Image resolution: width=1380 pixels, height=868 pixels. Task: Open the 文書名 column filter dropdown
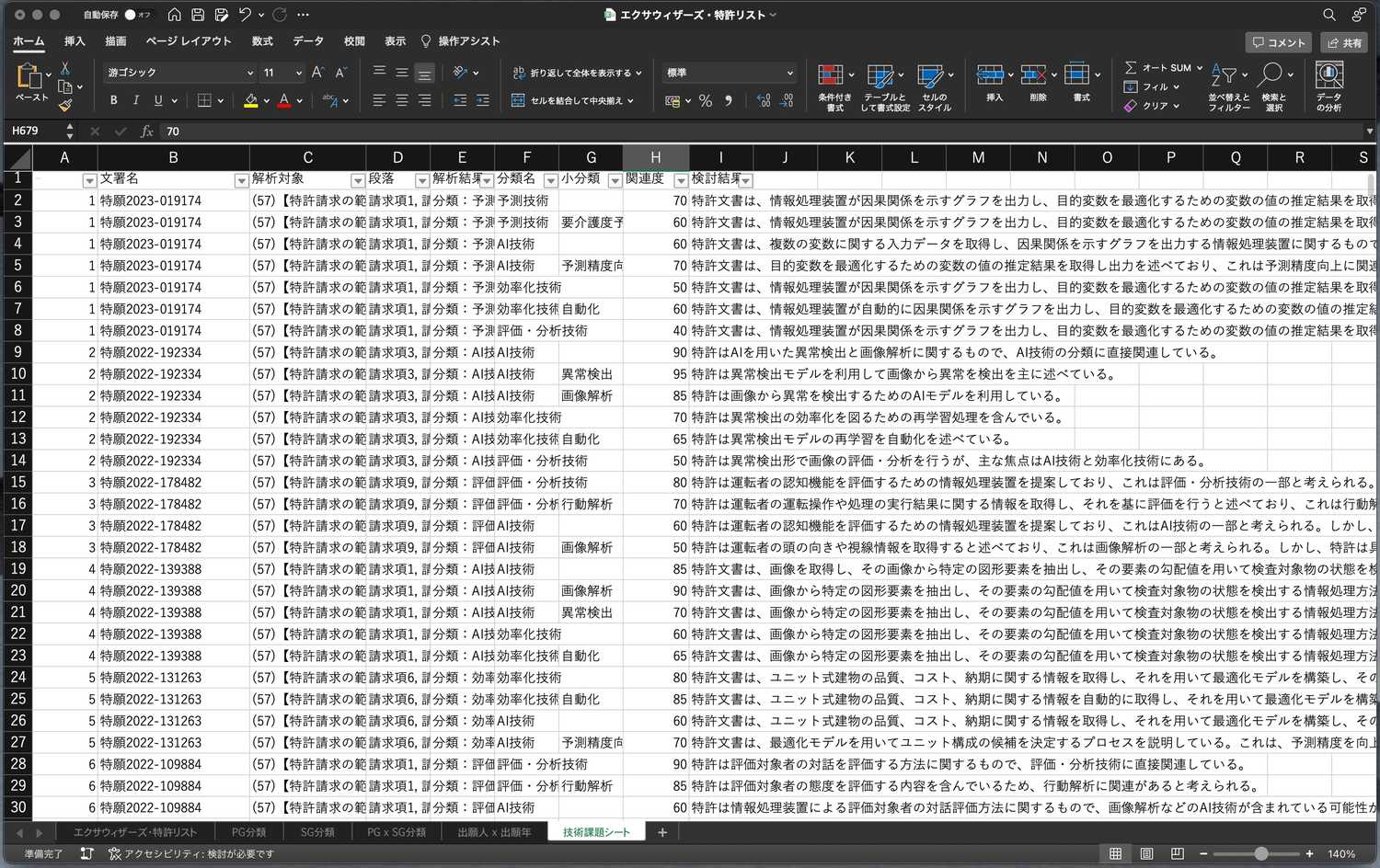pos(241,180)
